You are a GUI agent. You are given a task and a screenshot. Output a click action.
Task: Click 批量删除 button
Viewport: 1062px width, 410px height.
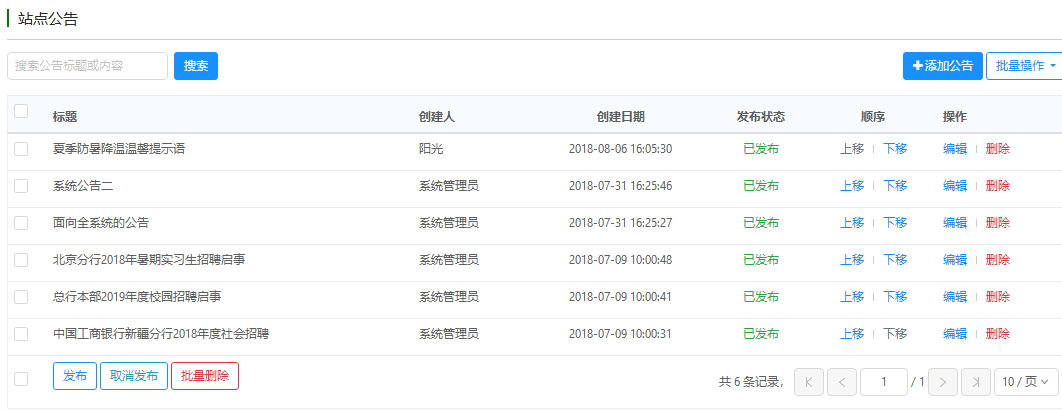click(x=205, y=376)
